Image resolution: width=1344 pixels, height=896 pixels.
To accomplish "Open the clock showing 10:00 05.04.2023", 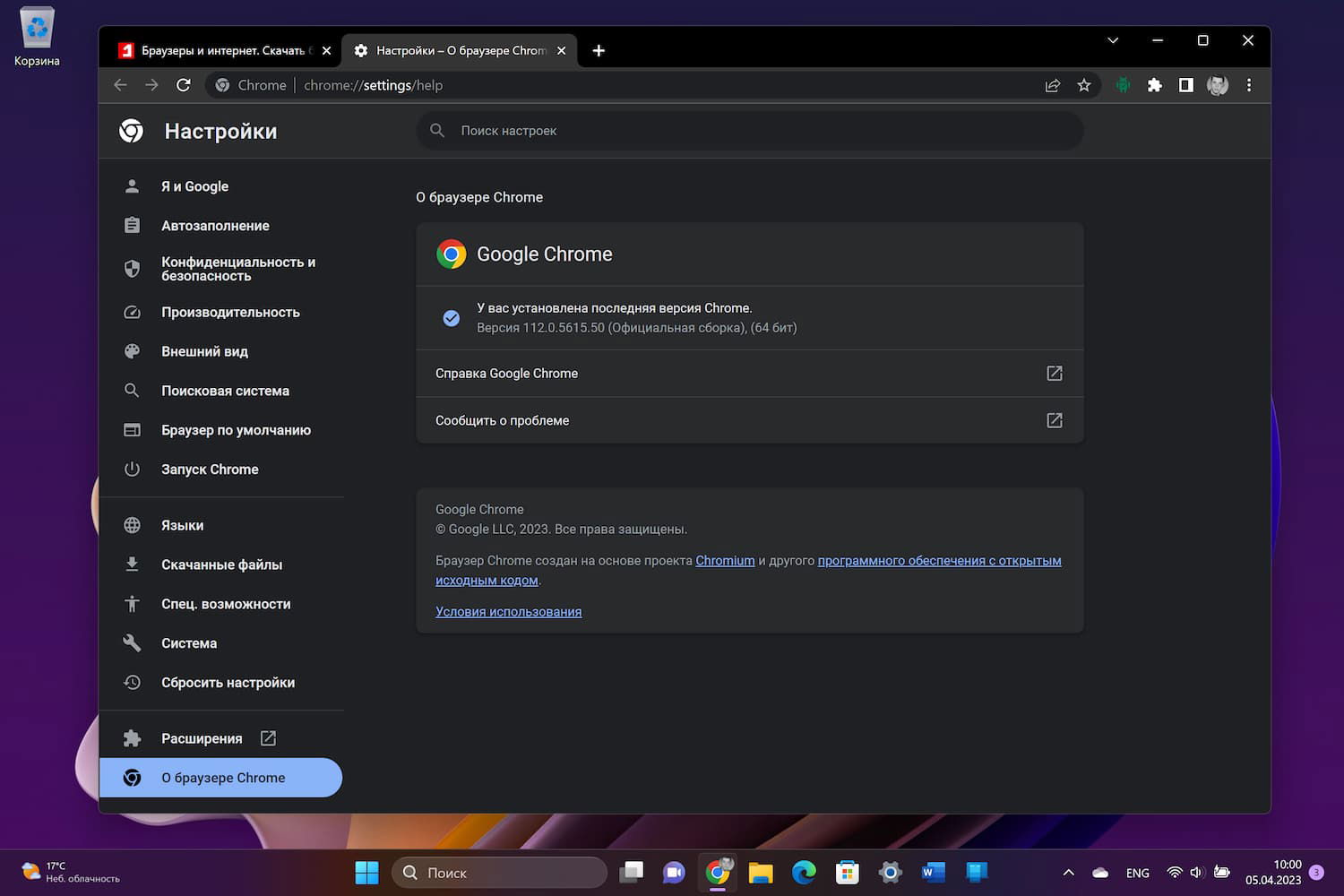I will point(1273,872).
